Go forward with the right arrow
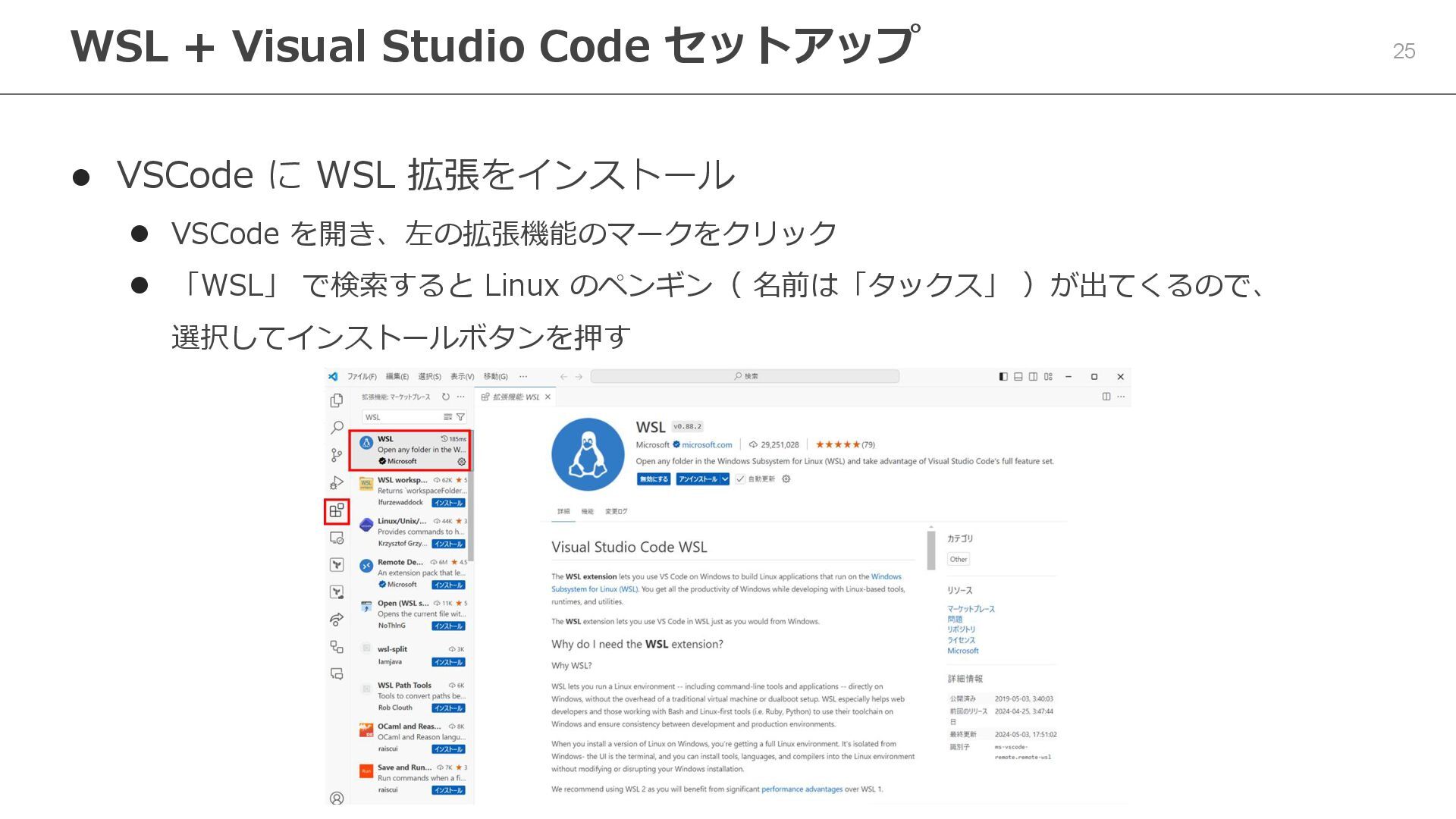Image resolution: width=1456 pixels, height=819 pixels. coord(579,376)
